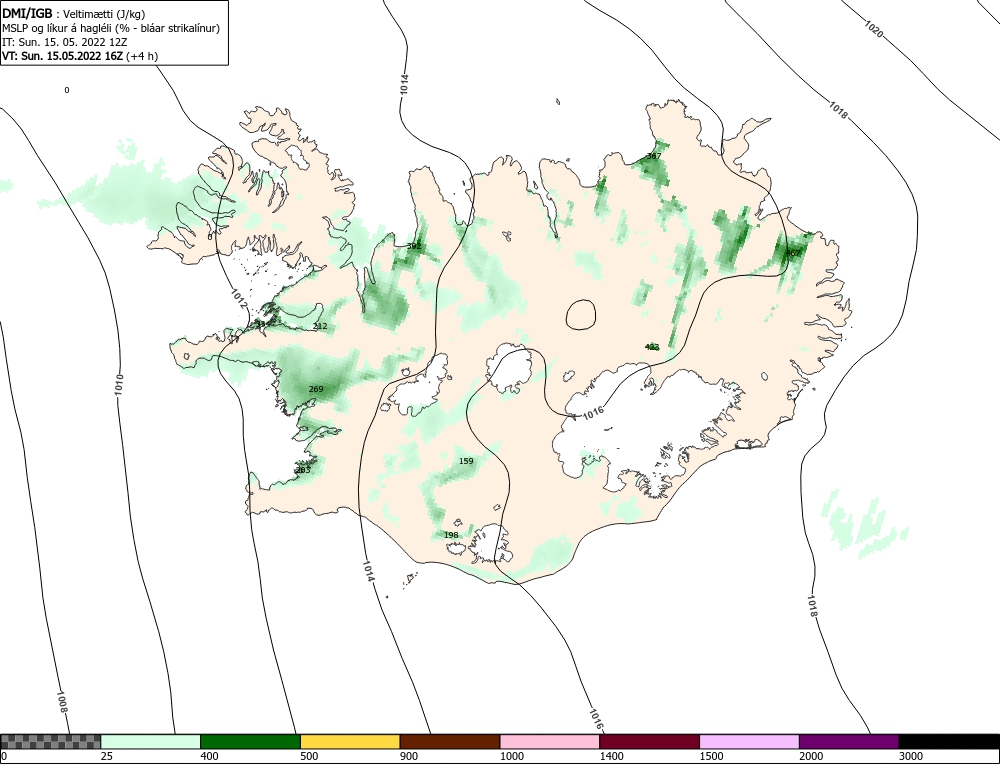
Task: Click the legend tick label '1500'
Action: pyautogui.click(x=710, y=756)
